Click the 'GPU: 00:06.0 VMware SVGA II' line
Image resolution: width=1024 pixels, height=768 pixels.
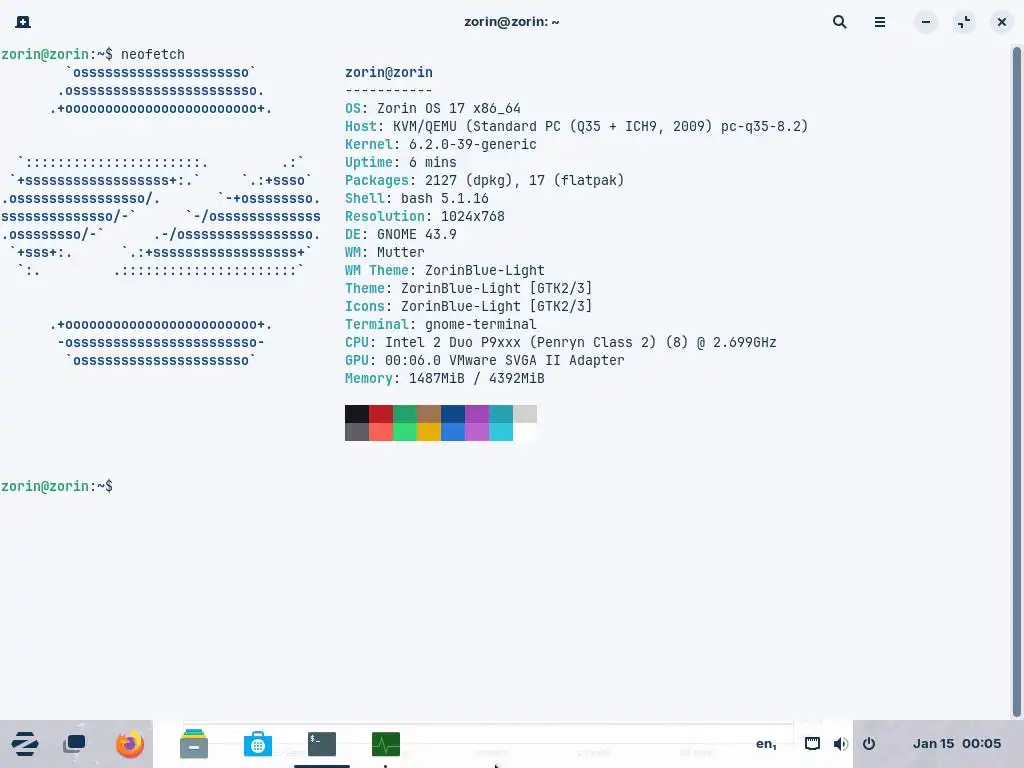(485, 360)
